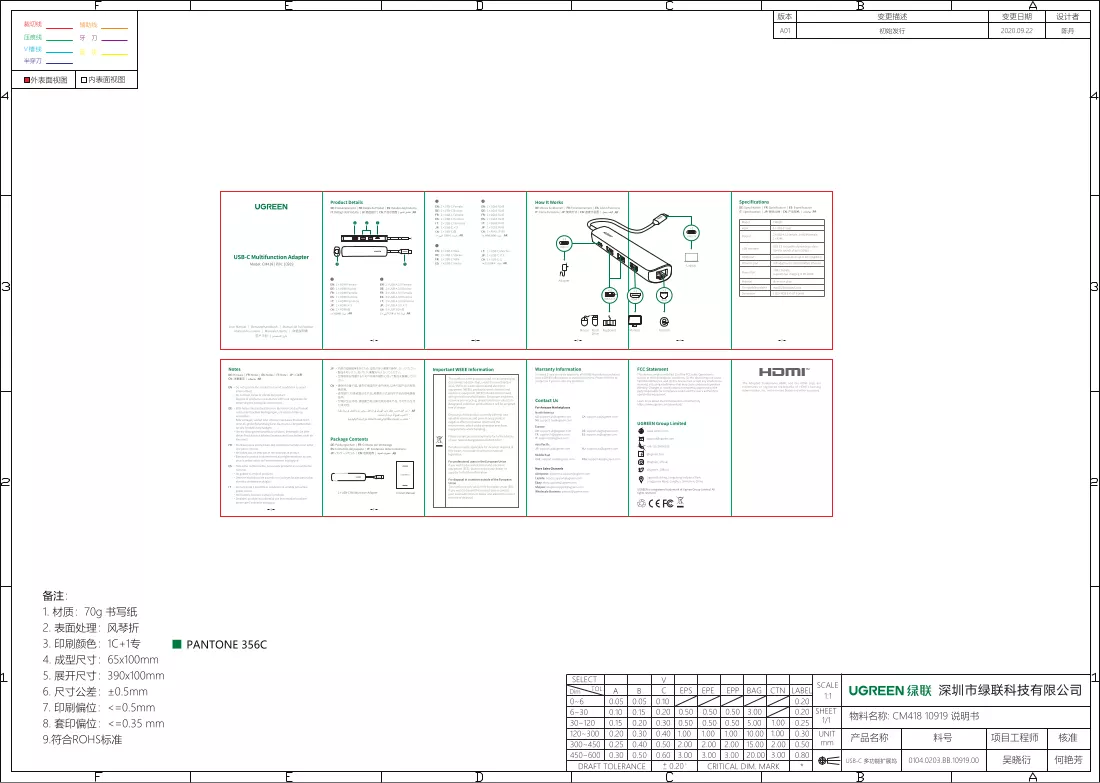Viewport: 1100px width, 783px height.
Task: Click the power adapter plug icon
Action: pyautogui.click(x=564, y=270)
